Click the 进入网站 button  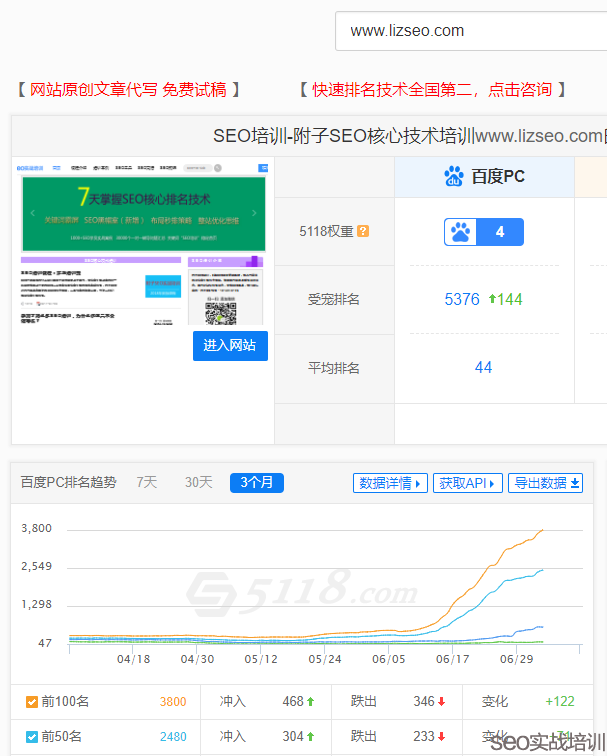(230, 346)
